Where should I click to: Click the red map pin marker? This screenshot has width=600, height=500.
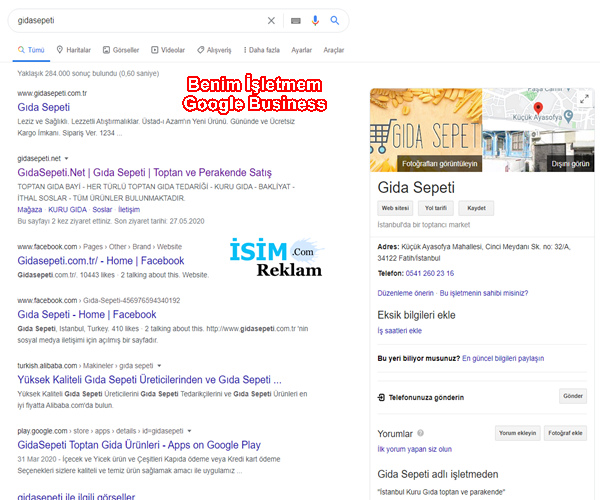tap(538, 108)
